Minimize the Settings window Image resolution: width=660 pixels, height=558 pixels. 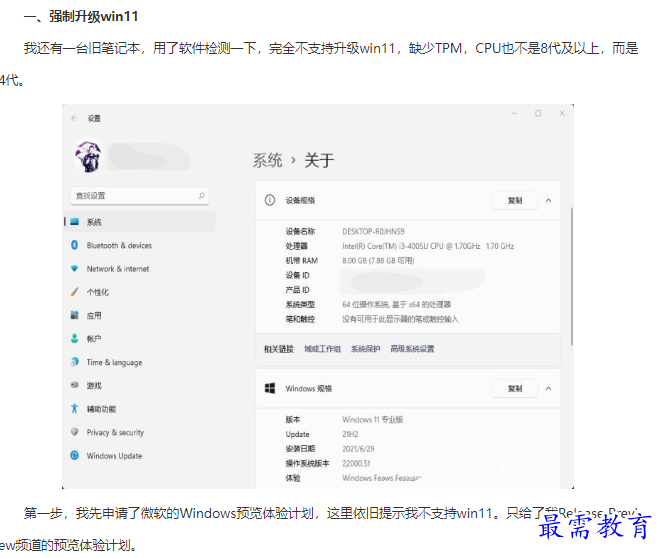(514, 114)
